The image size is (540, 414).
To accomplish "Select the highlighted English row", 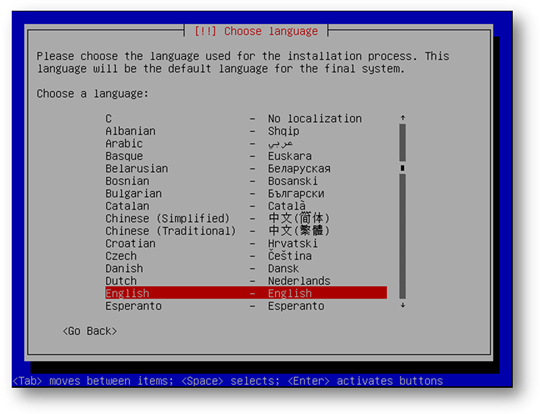I will (x=246, y=293).
